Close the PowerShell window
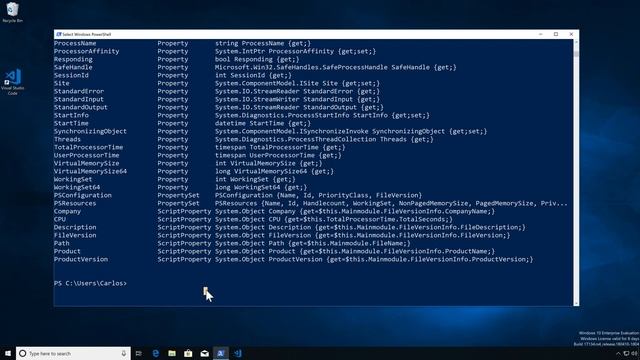 pos(571,34)
